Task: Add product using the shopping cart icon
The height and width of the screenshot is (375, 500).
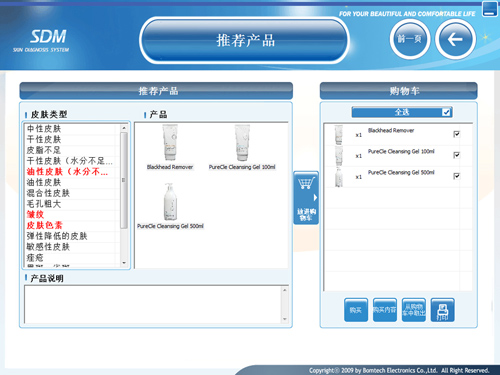Action: pyautogui.click(x=306, y=198)
